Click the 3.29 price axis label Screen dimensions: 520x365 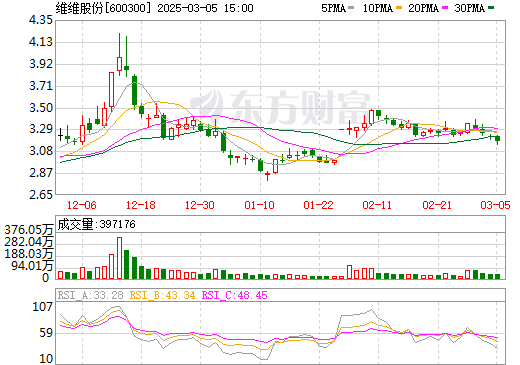coord(41,129)
